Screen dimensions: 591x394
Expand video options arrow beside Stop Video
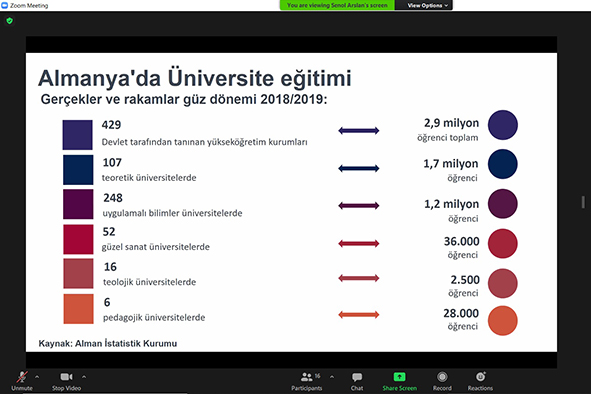coord(84,377)
